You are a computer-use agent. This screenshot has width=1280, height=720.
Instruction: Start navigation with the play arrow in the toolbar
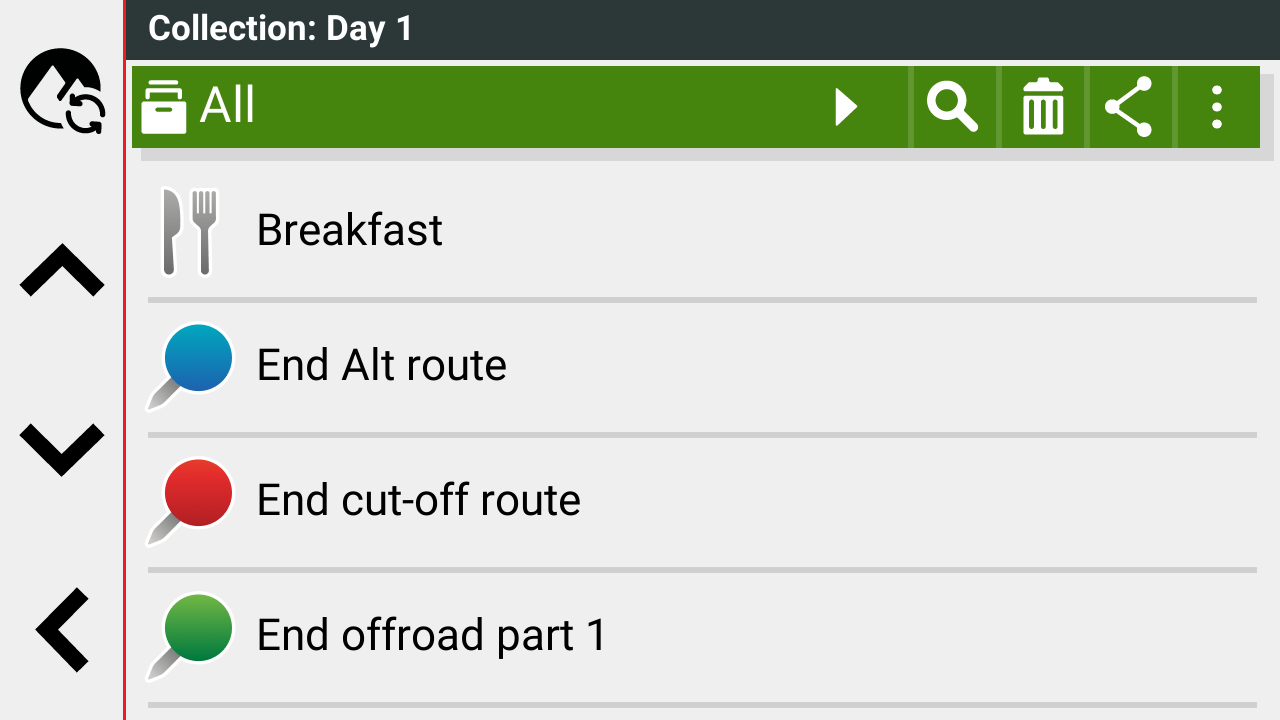(x=845, y=105)
